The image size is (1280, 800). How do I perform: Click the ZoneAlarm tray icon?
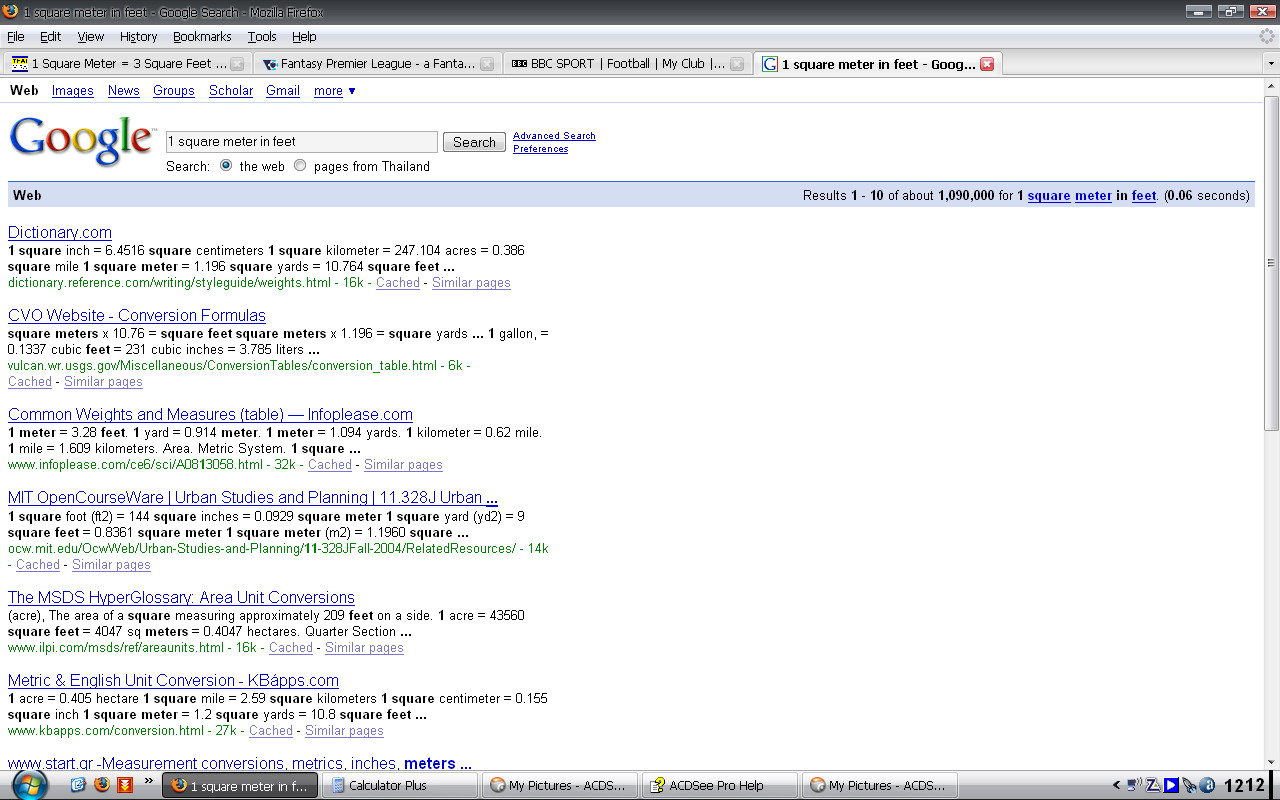click(x=1153, y=785)
